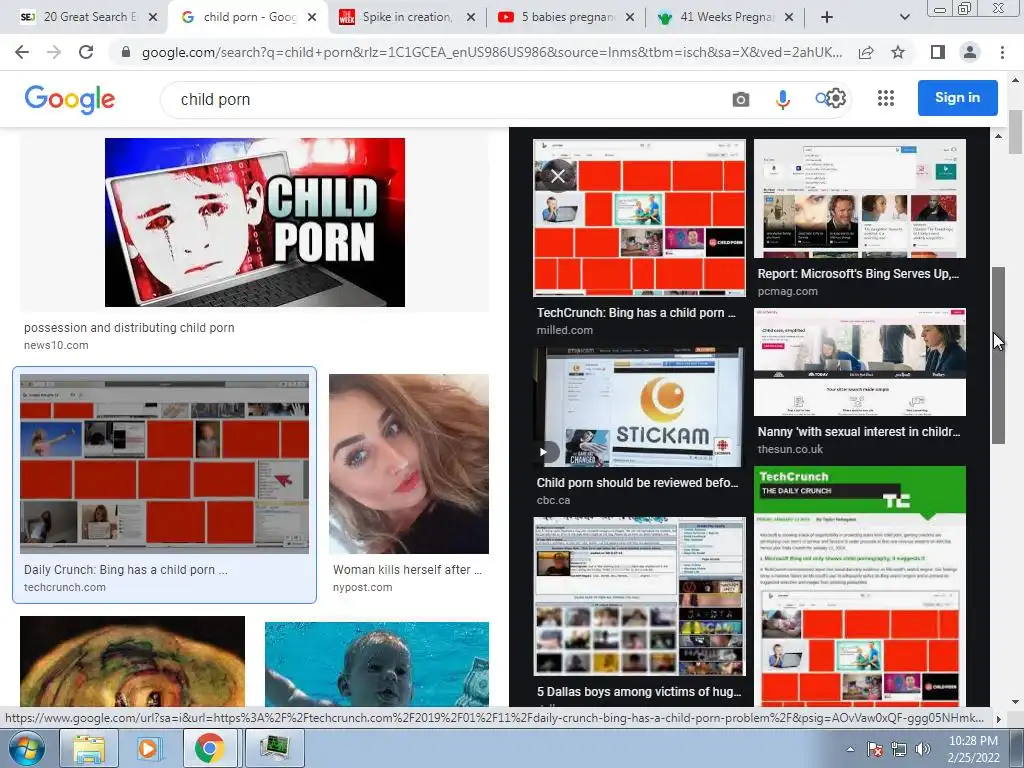Screen dimensions: 1024x768
Task: Open the Chrome three-dot menu
Action: point(1002,52)
